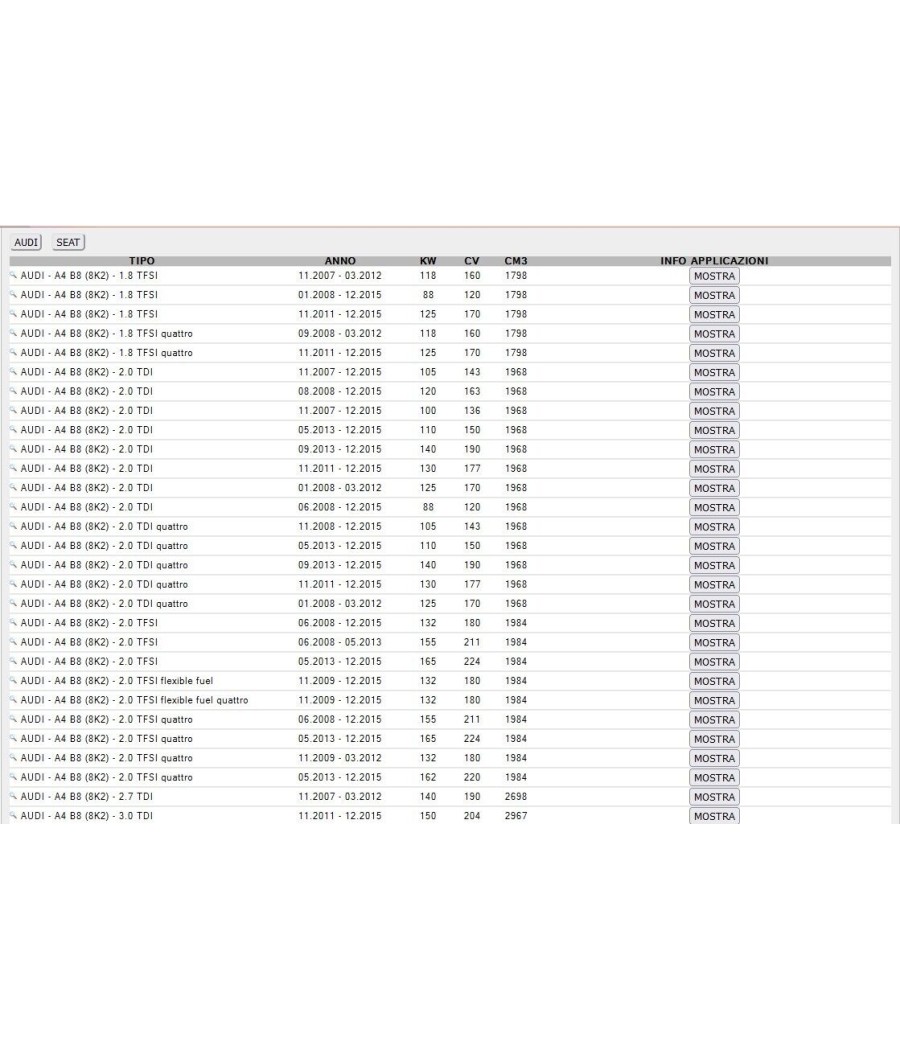Click magnifier for 2.0 TDI 105 kW non-quattro row
900x1050 pixels.
point(13,372)
